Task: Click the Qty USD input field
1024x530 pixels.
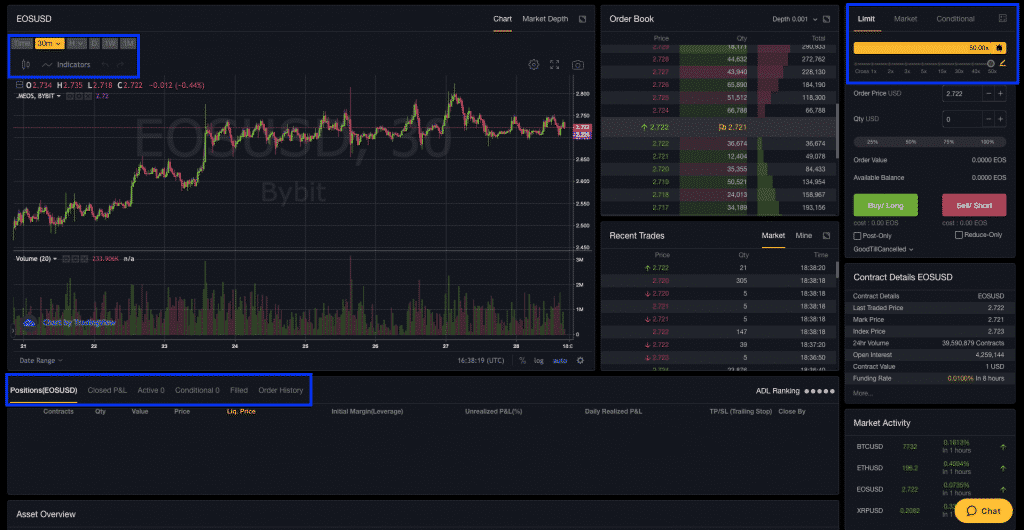Action: (x=962, y=119)
